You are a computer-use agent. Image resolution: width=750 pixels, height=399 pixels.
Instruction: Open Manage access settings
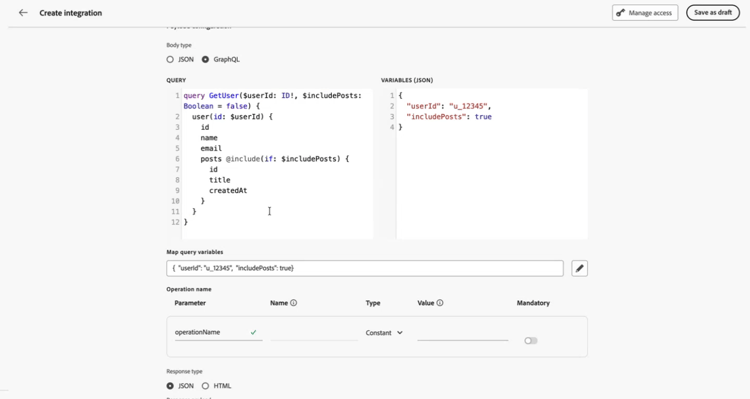click(645, 13)
